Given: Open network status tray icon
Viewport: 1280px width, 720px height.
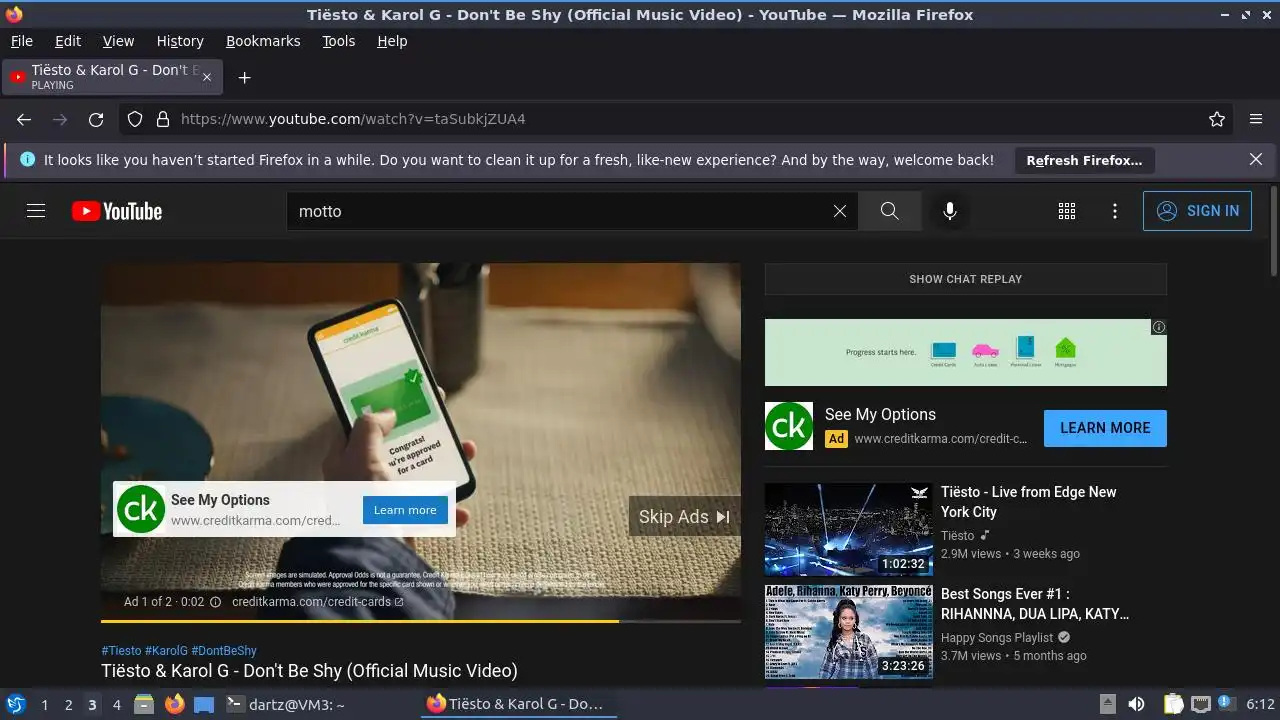Looking at the screenshot, I should (1201, 704).
